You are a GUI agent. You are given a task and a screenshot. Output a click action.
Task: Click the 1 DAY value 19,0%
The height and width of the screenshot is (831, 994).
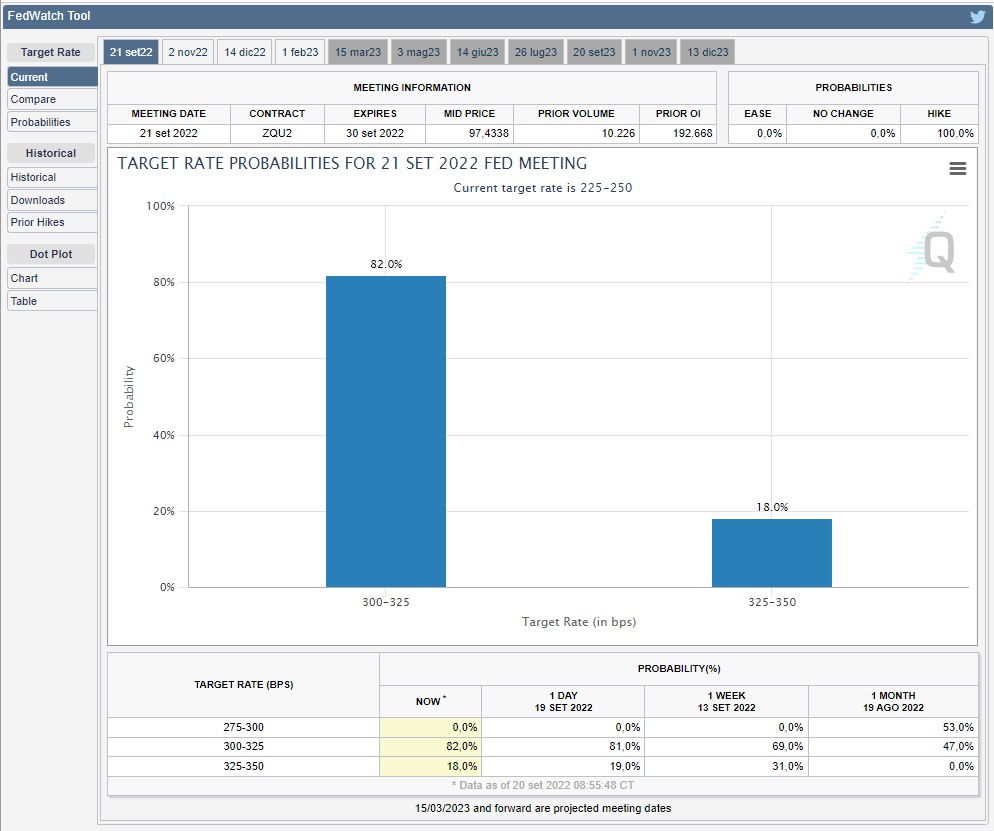click(624, 766)
